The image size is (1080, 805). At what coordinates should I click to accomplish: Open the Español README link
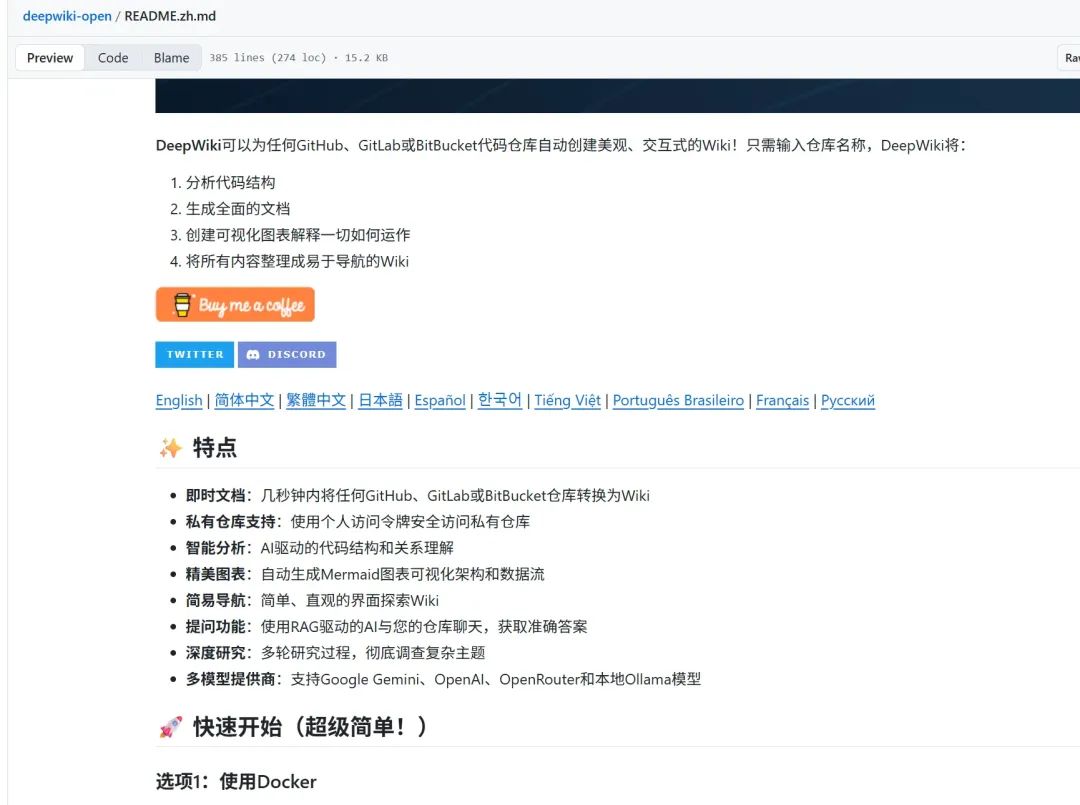tap(440, 400)
